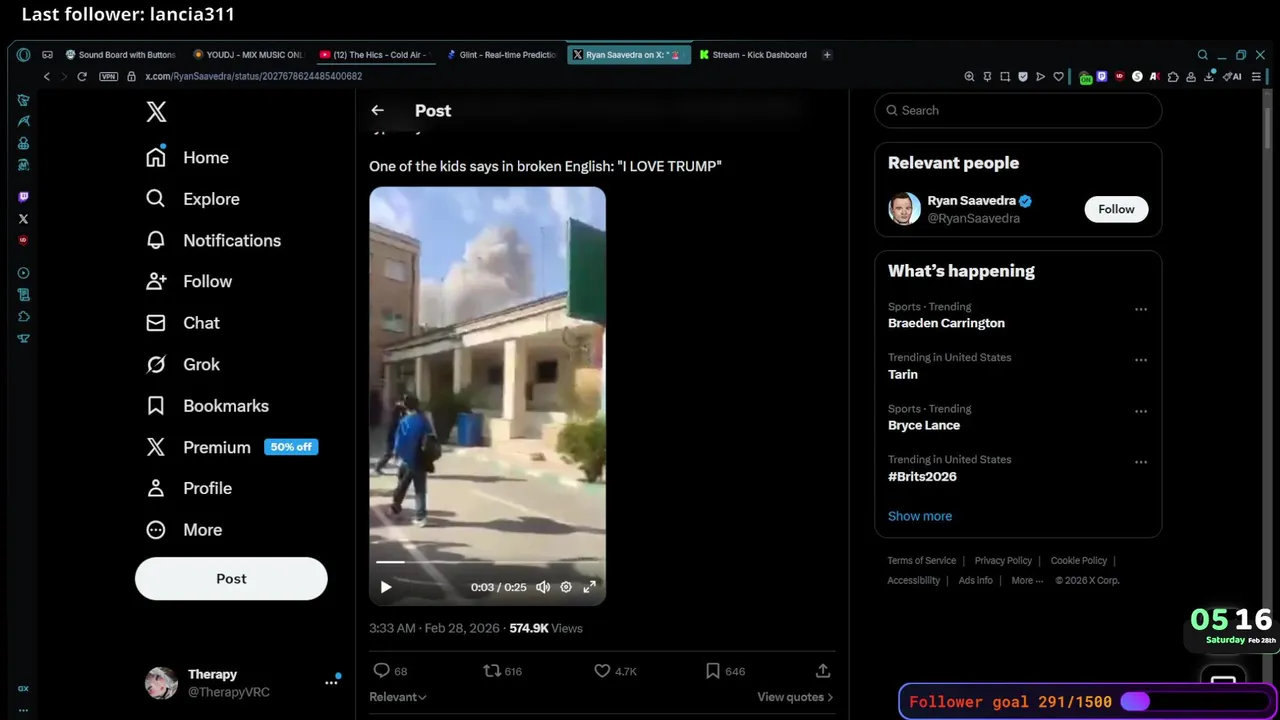This screenshot has width=1280, height=720.
Task: Click Show more under What's happening
Action: (920, 516)
